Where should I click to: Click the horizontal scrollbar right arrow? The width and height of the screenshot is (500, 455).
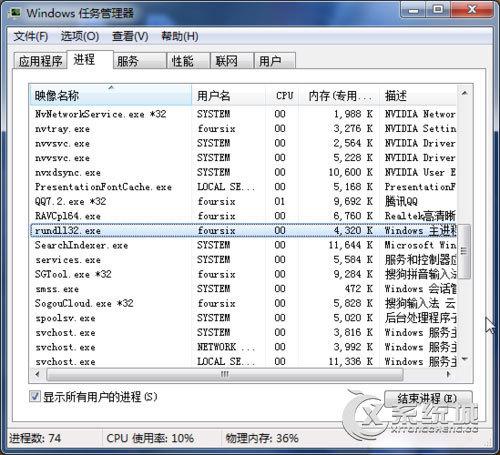point(449,374)
